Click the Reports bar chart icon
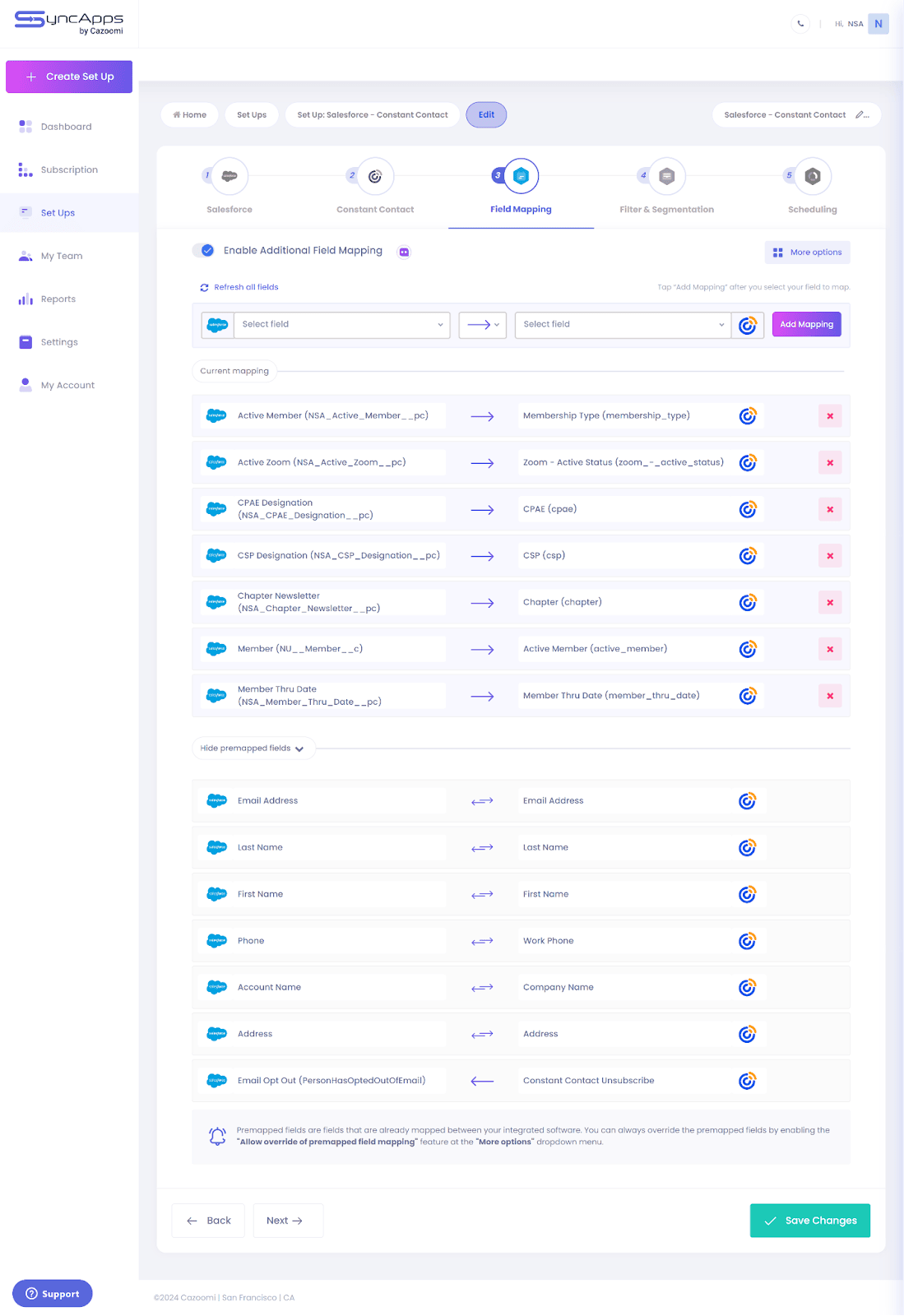The width and height of the screenshot is (904, 1316). (x=25, y=299)
